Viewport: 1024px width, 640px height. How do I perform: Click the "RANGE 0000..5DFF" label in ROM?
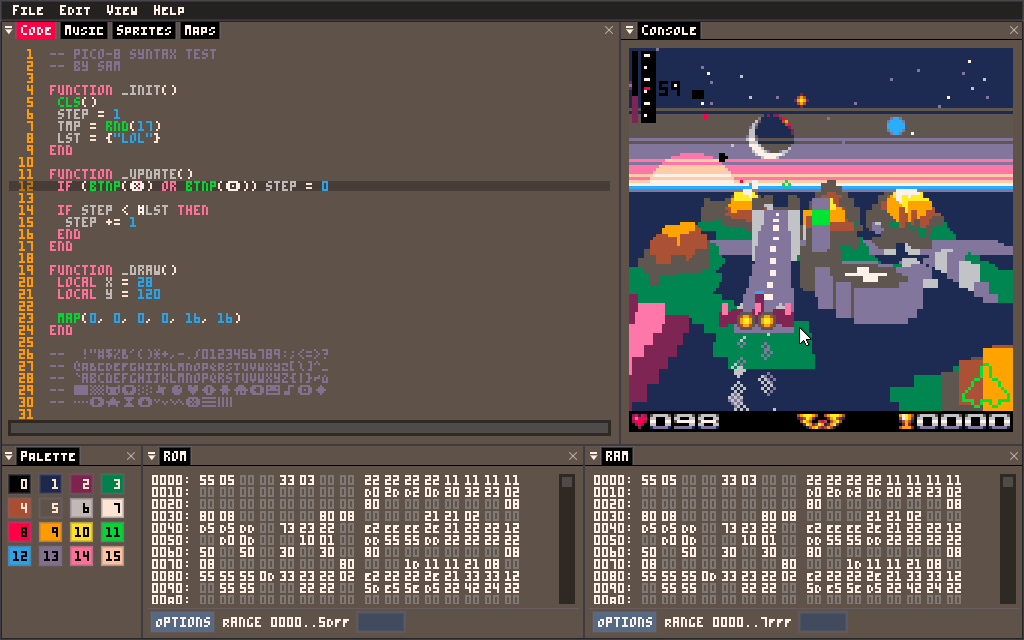click(285, 622)
